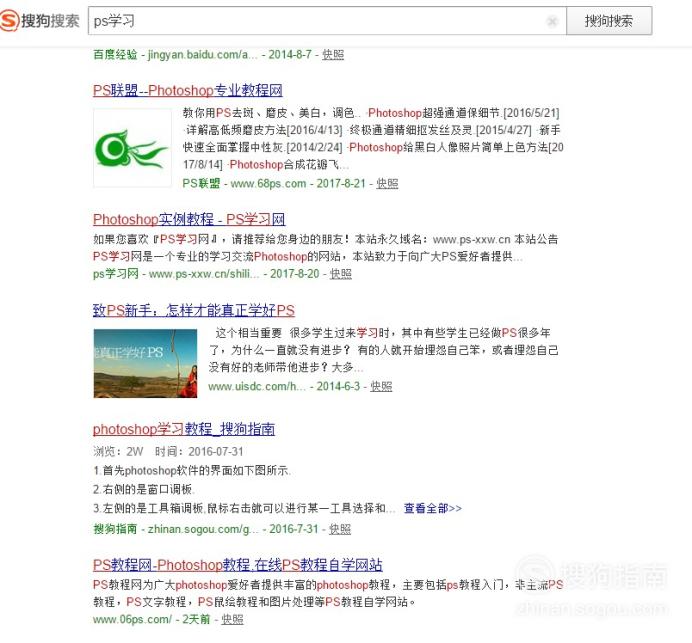Open the PS教程网-Photoshop教程 在线PS教程自学网站 result
This screenshot has width=692, height=643.
coord(237,565)
